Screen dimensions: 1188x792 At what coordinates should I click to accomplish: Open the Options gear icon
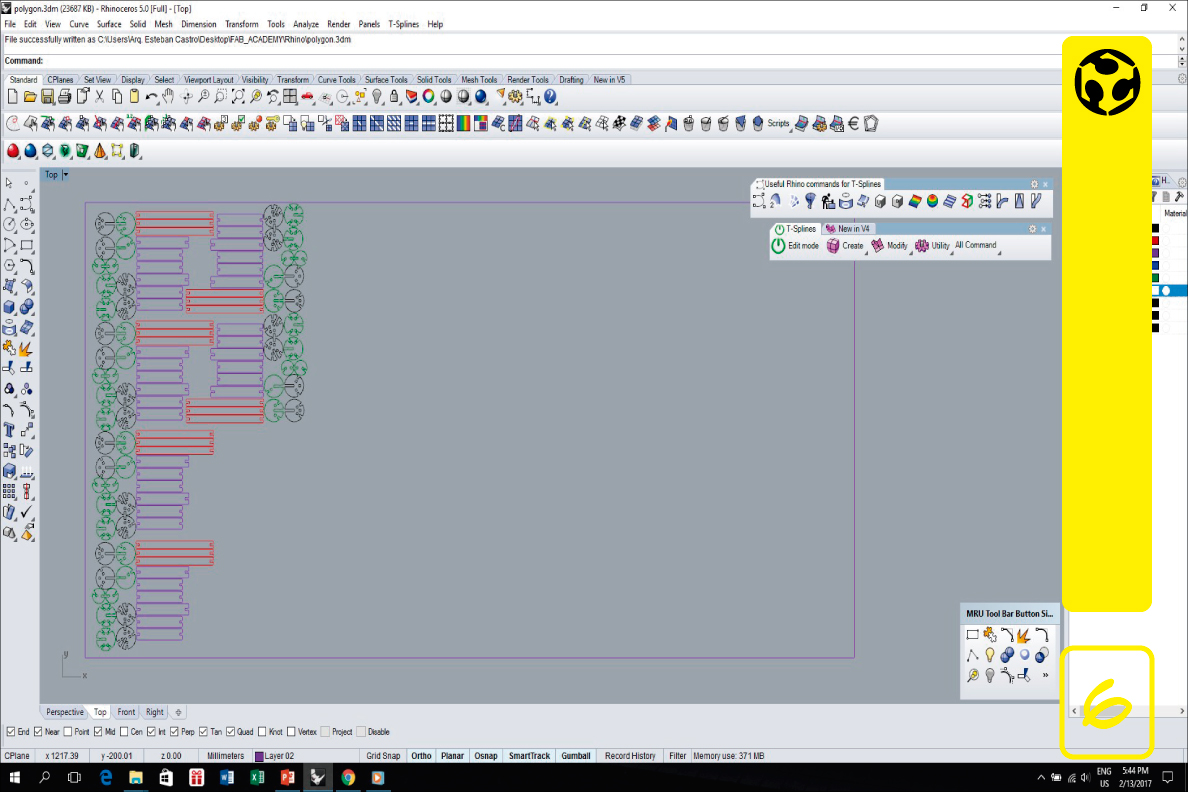[516, 97]
